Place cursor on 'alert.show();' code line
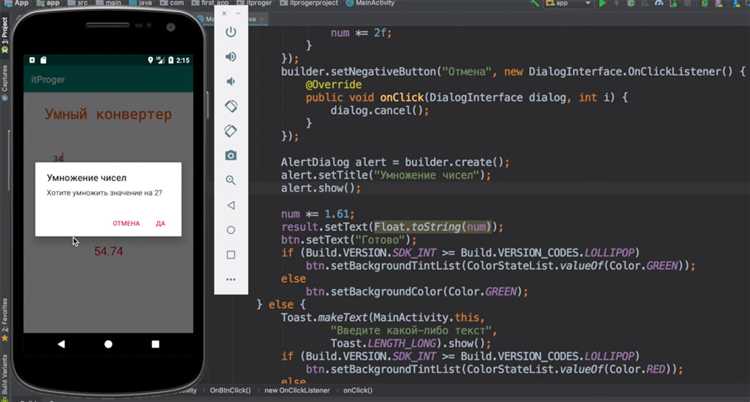The width and height of the screenshot is (750, 402). pos(321,188)
